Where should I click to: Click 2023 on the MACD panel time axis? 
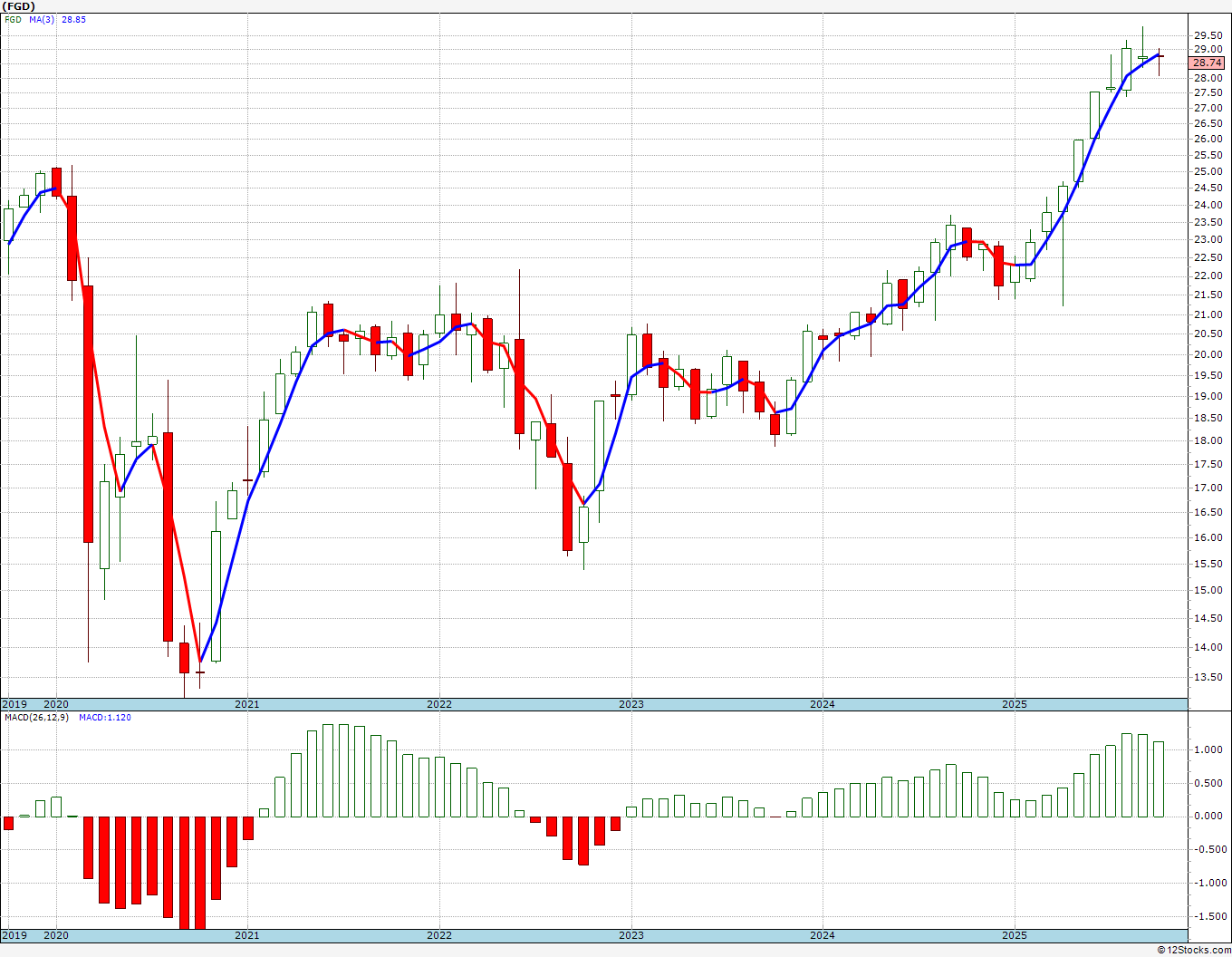pyautogui.click(x=631, y=935)
